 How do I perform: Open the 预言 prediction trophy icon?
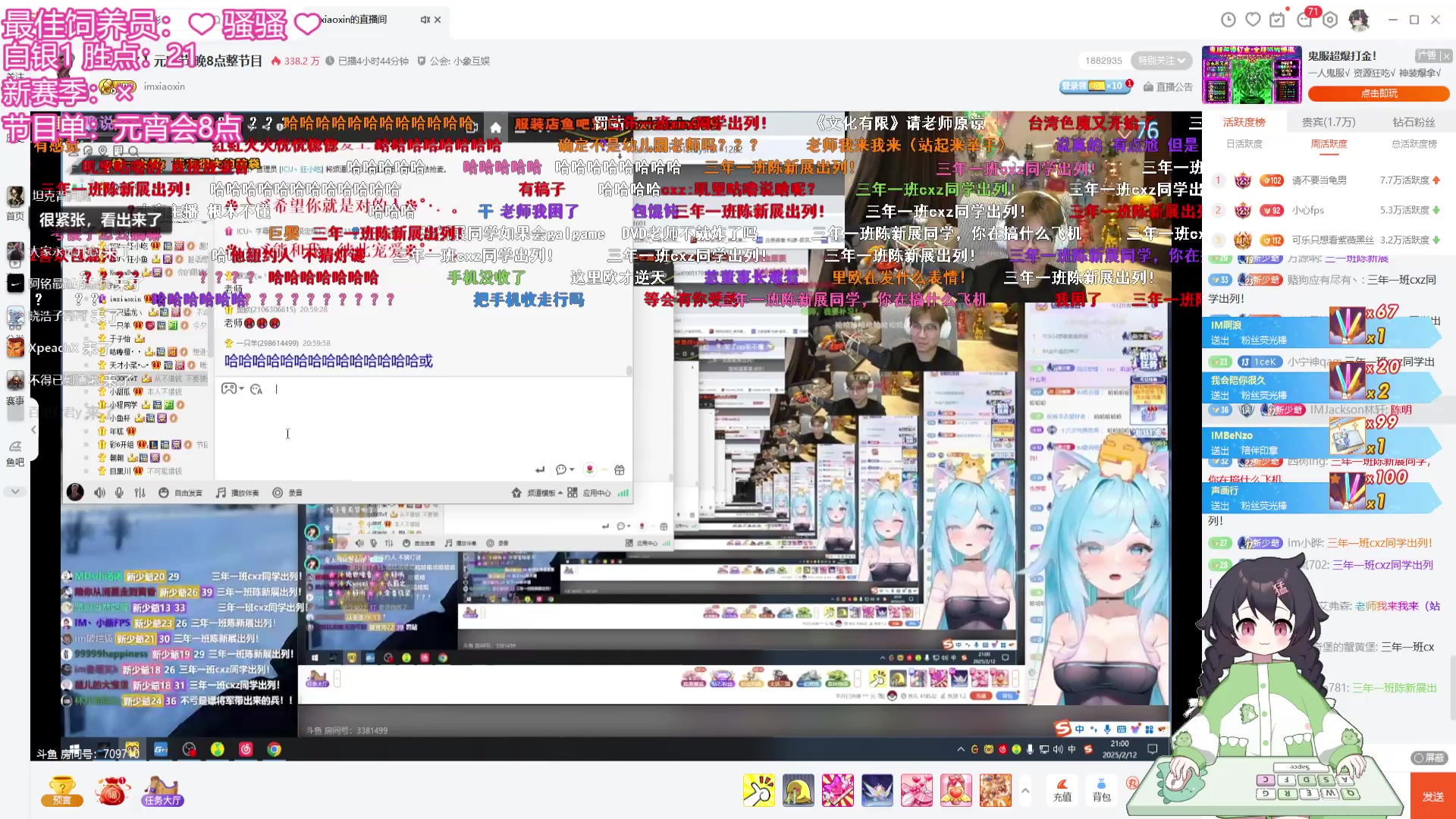(x=61, y=790)
